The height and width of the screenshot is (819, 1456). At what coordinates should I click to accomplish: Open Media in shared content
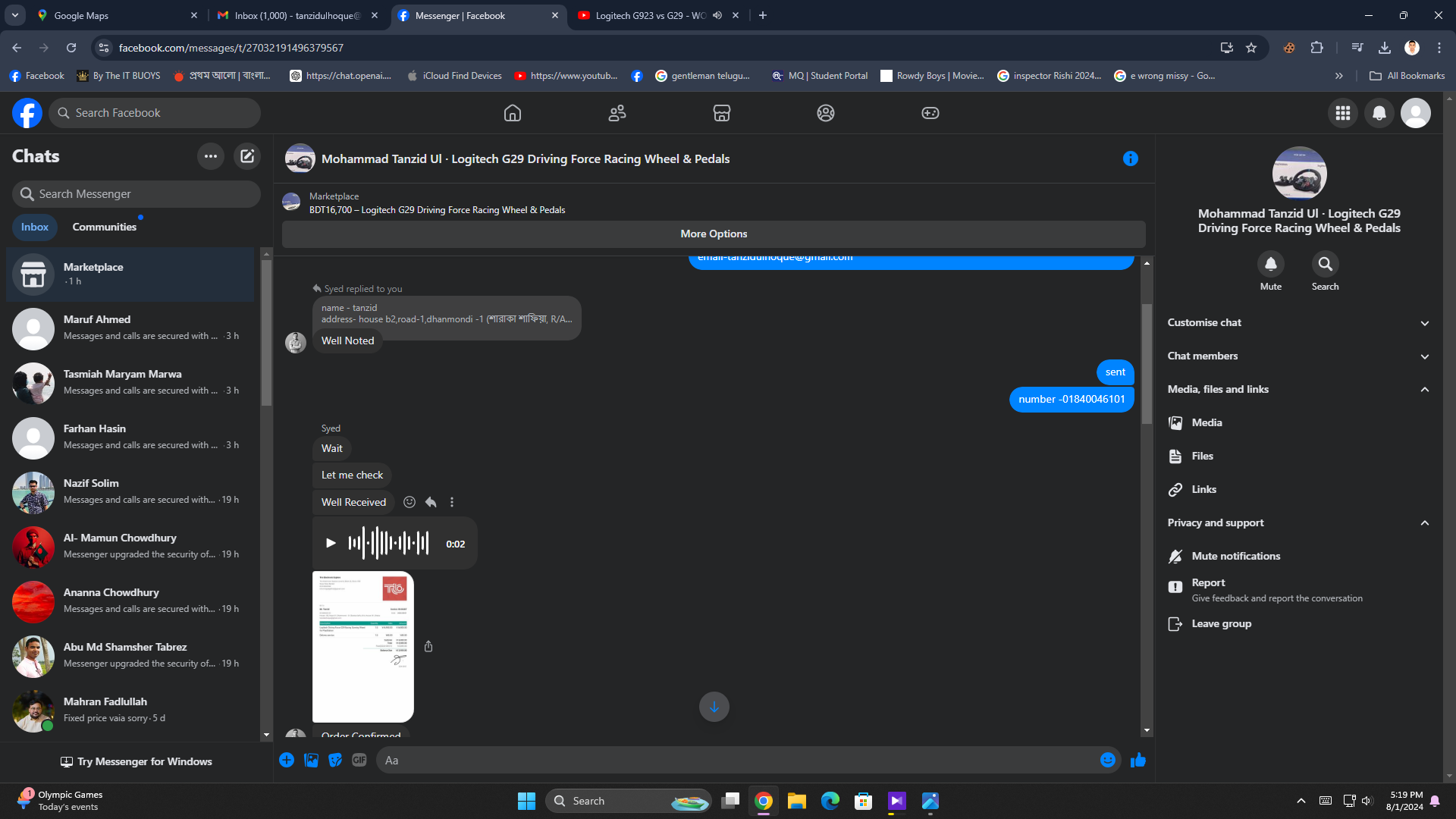pyautogui.click(x=1299, y=423)
